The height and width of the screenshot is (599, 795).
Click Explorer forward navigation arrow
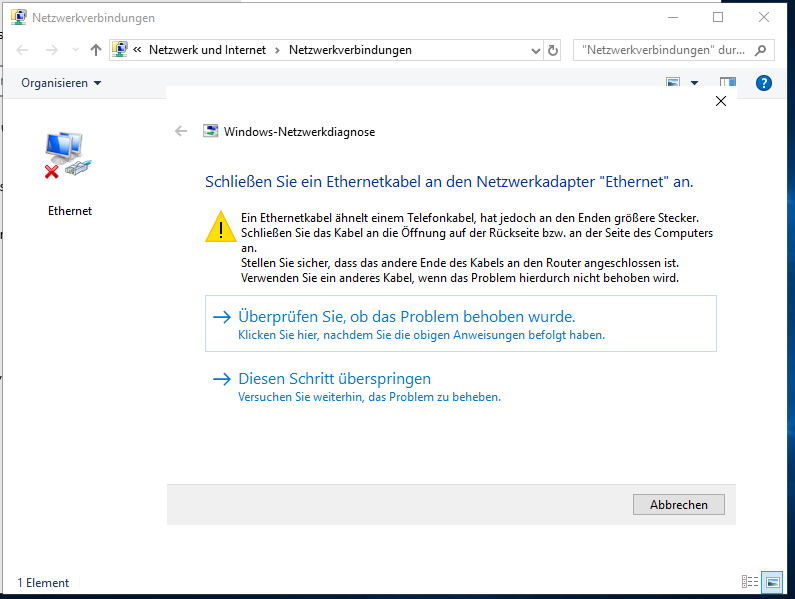[x=52, y=50]
